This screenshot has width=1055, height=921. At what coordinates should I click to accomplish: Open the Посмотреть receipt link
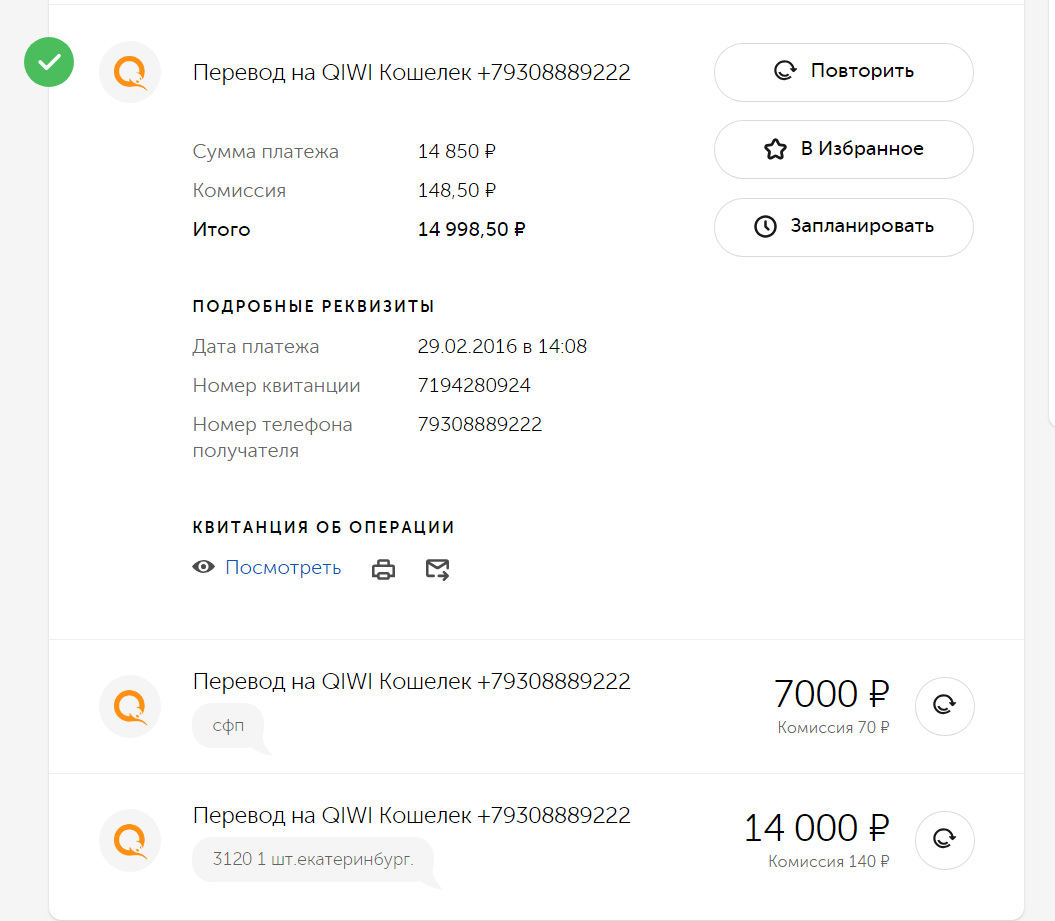[x=283, y=567]
